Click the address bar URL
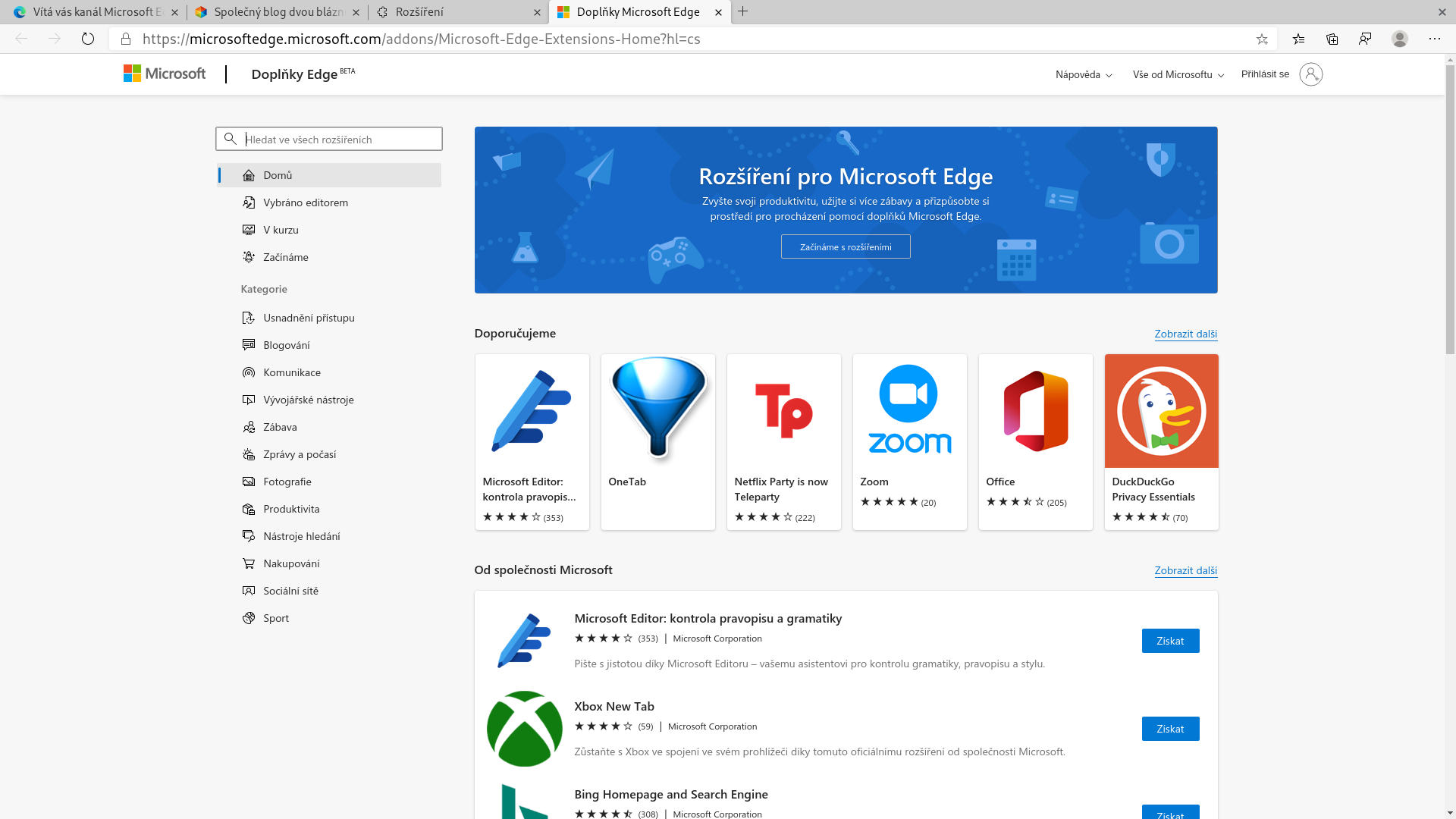 pyautogui.click(x=422, y=39)
